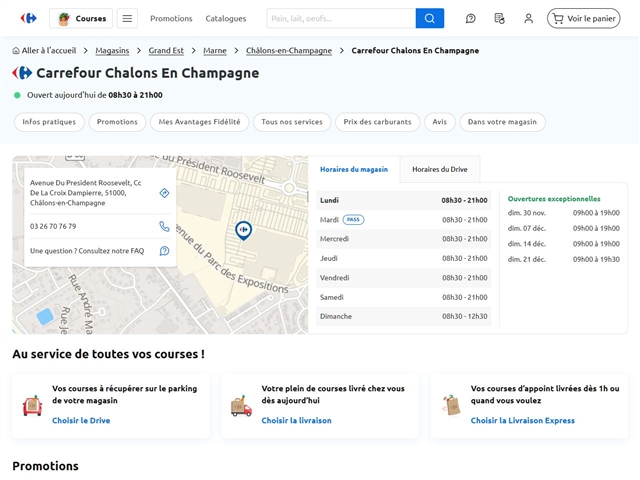Click the home icon in breadcrumb
640x480 pixels.
tap(16, 51)
